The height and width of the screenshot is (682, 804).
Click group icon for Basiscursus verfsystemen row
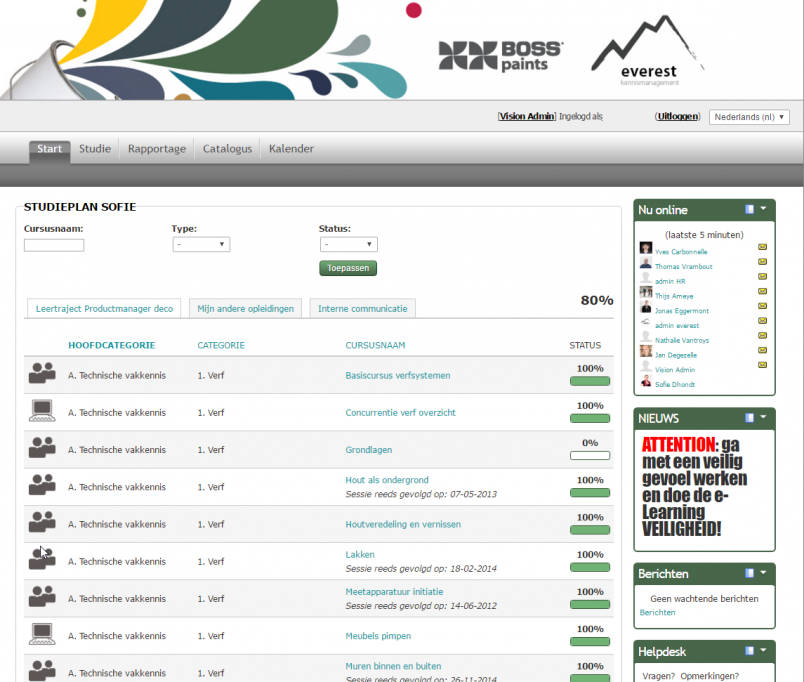point(42,373)
